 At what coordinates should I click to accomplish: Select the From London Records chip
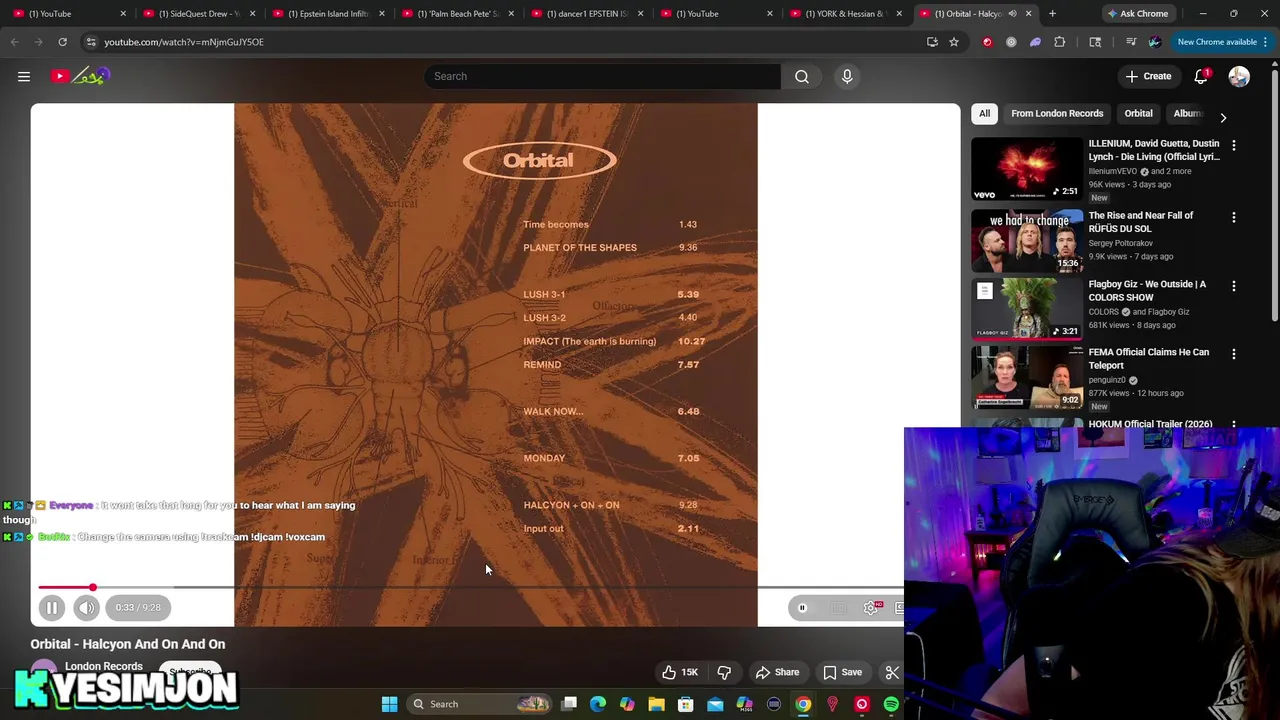(x=1057, y=113)
